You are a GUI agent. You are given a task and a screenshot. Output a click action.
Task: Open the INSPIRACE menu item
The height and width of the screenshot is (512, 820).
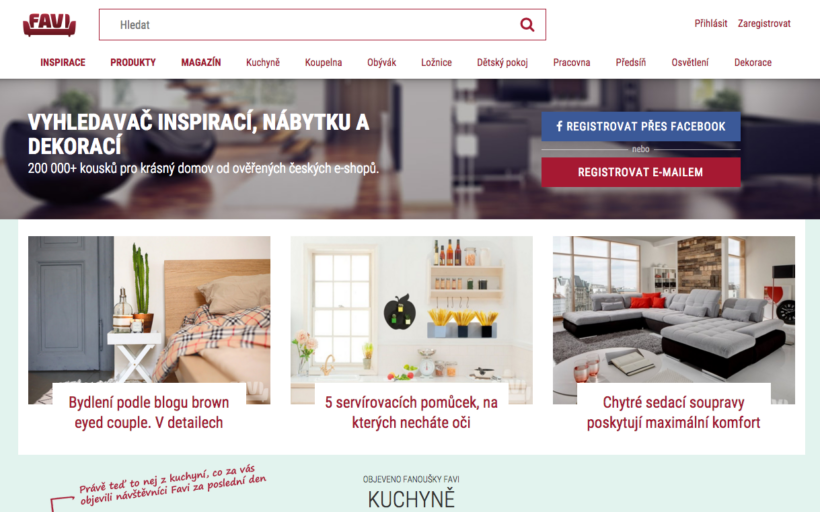click(x=63, y=62)
